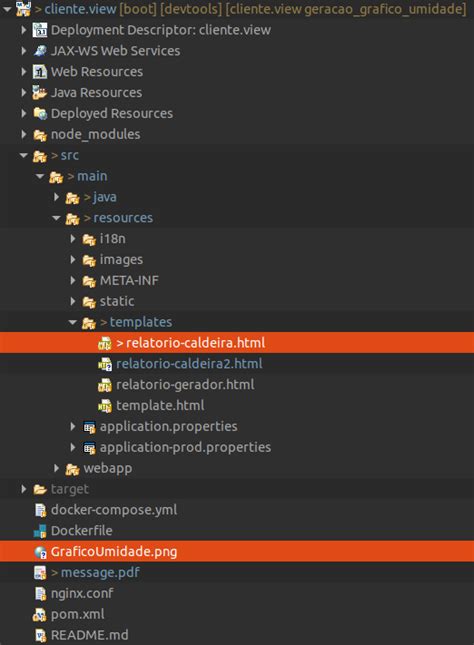
Task: Click the target folder icon
Action: pyautogui.click(x=40, y=489)
